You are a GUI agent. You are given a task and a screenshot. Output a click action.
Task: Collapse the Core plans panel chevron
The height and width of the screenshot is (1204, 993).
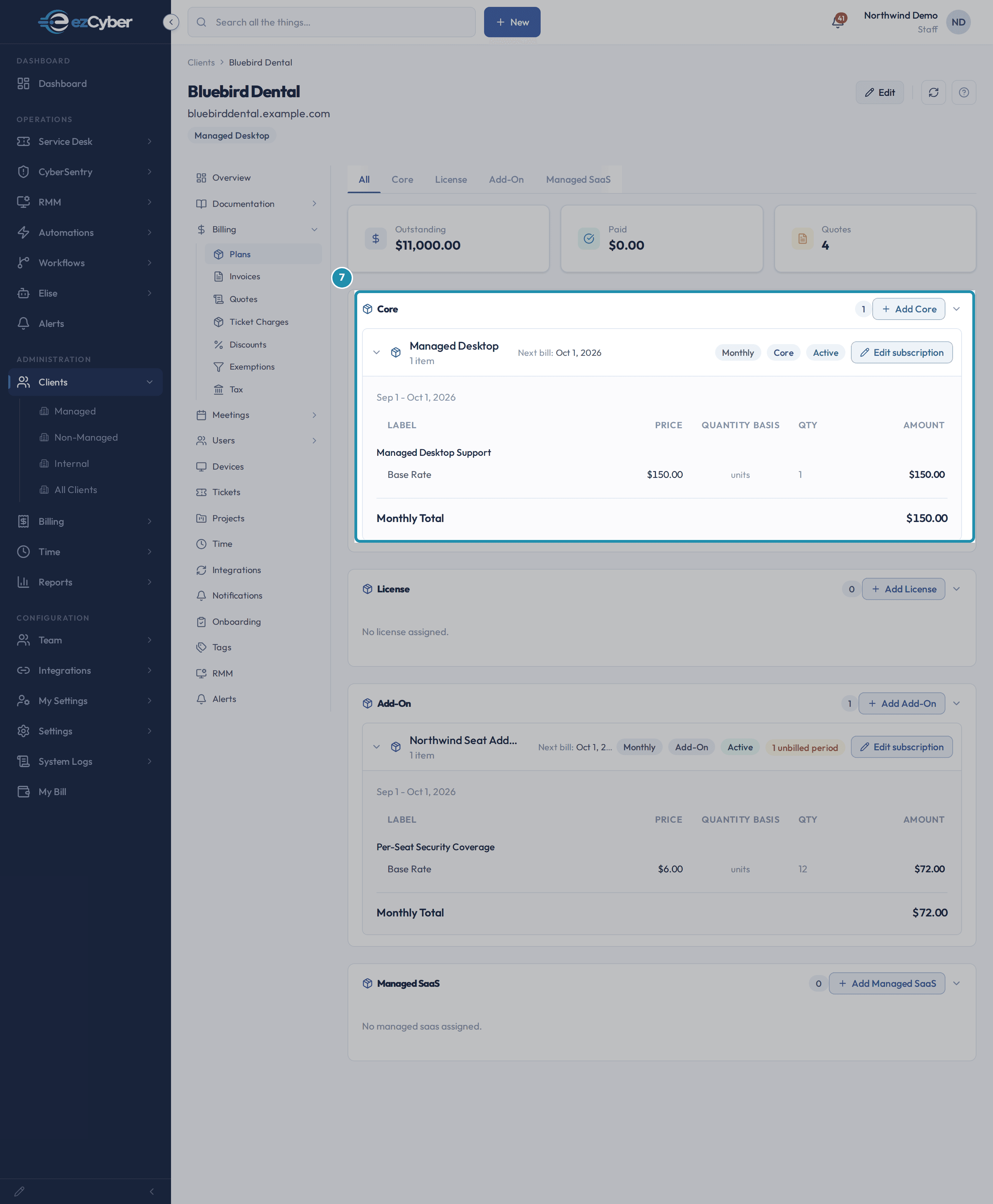click(956, 309)
